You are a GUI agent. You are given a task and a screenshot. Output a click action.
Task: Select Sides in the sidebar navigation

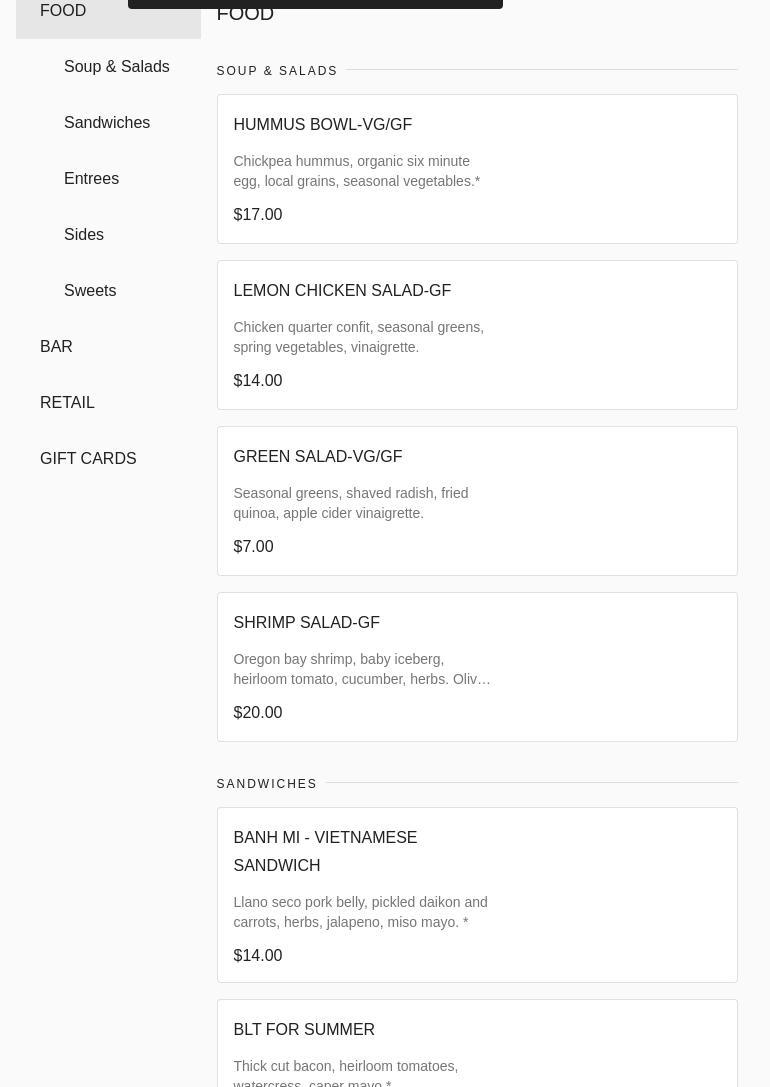pos(84,235)
